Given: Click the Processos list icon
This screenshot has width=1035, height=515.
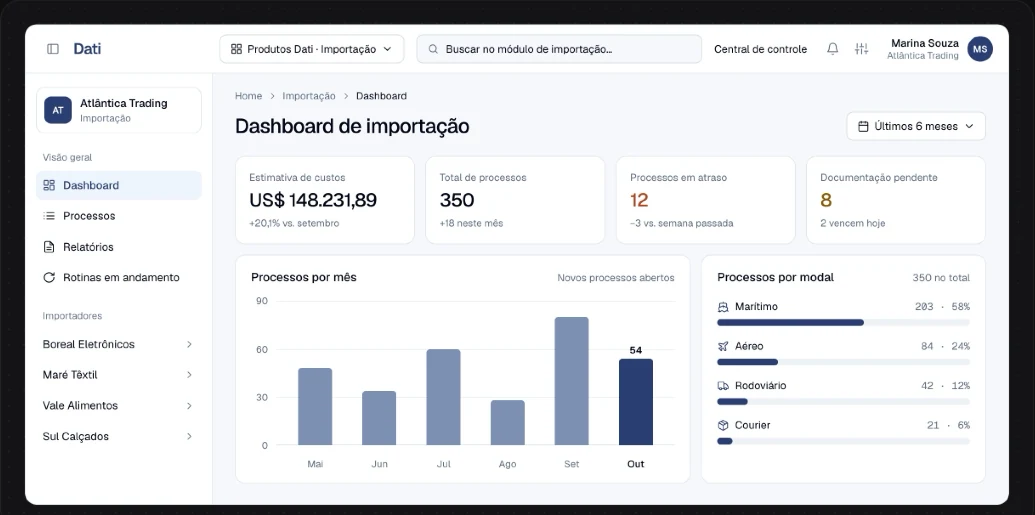Looking at the screenshot, I should [x=49, y=216].
